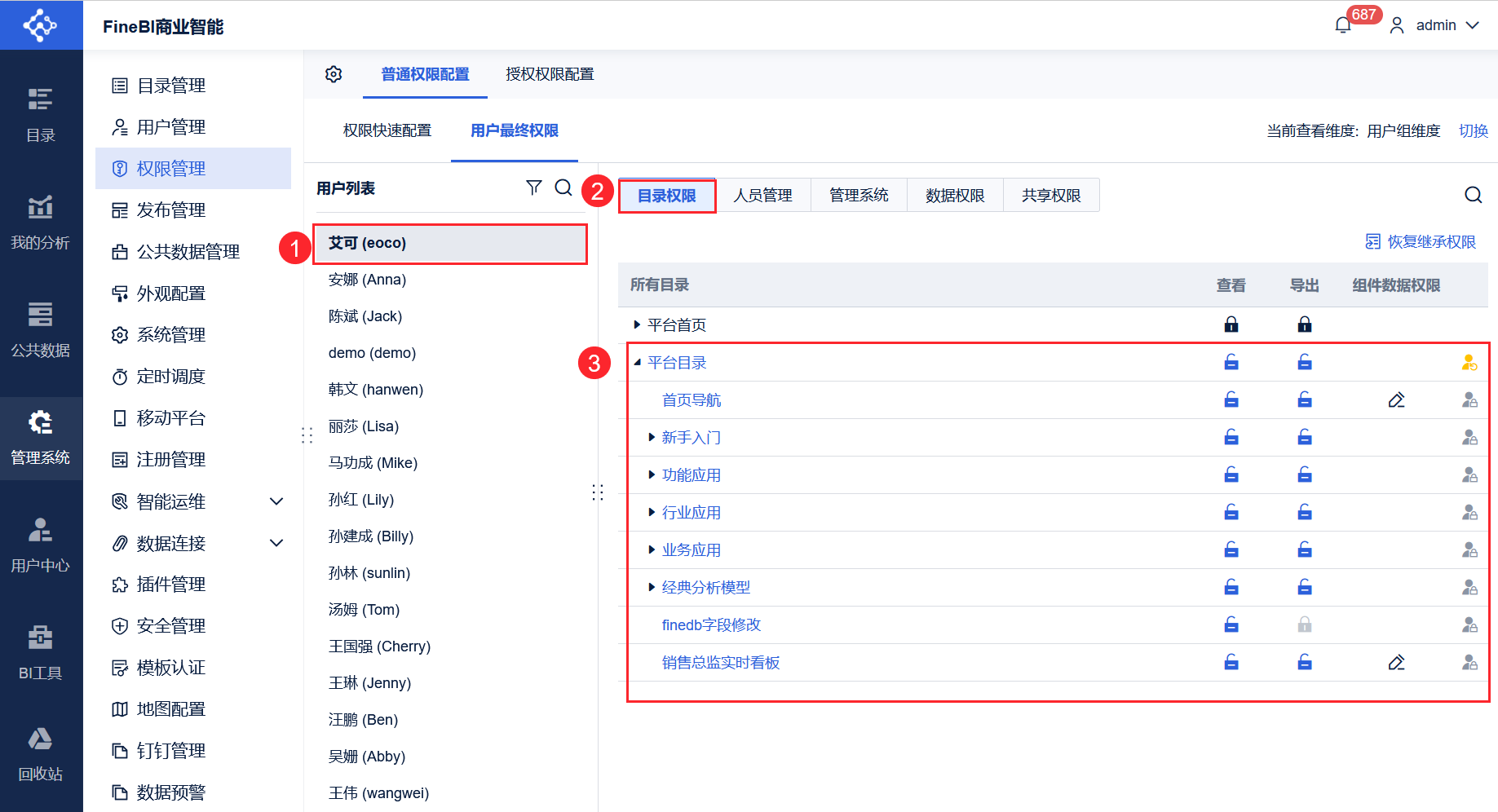Image resolution: width=1498 pixels, height=812 pixels.
Task: Toggle export permission for 销售总监实时看板
Action: [x=1305, y=662]
